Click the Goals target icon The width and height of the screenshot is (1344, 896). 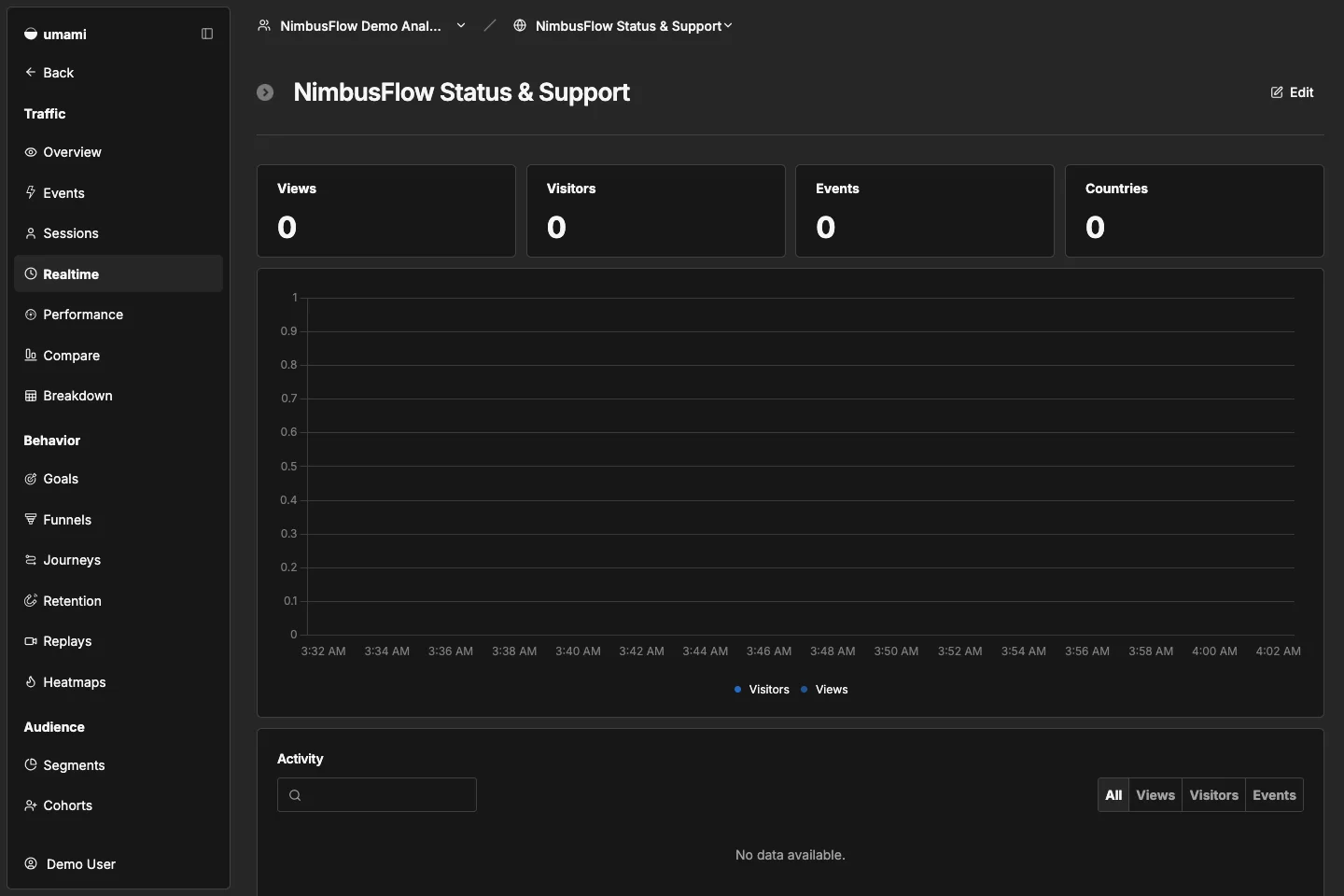[31, 479]
